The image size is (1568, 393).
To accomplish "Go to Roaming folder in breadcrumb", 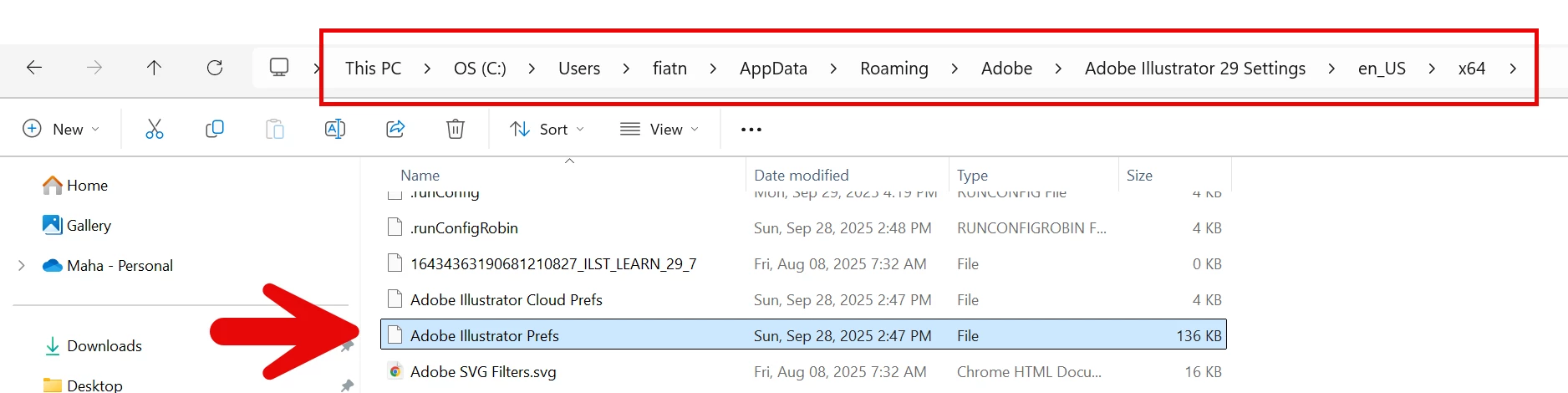I will click(x=894, y=69).
